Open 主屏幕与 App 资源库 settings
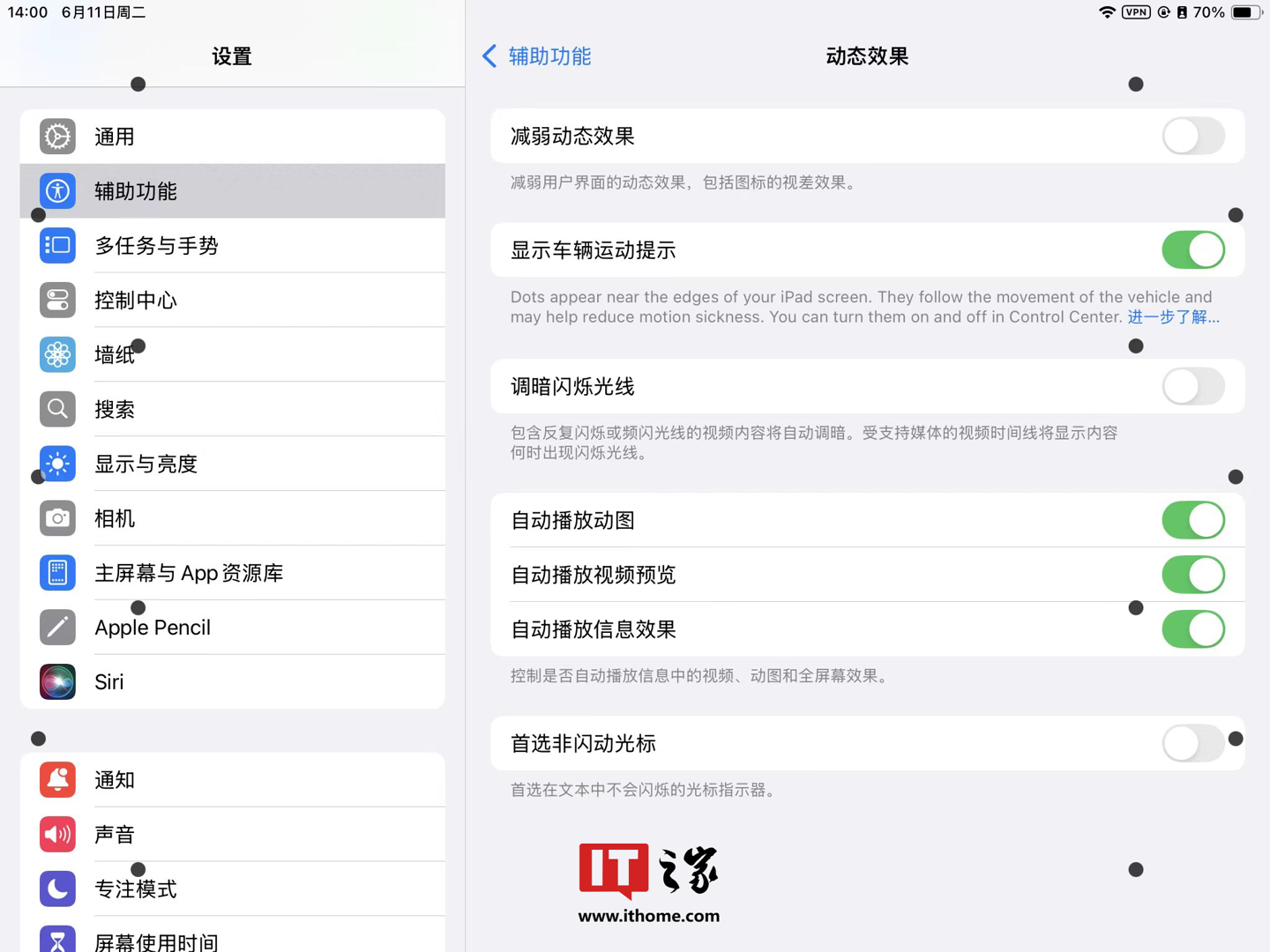1270x952 pixels. click(x=189, y=574)
